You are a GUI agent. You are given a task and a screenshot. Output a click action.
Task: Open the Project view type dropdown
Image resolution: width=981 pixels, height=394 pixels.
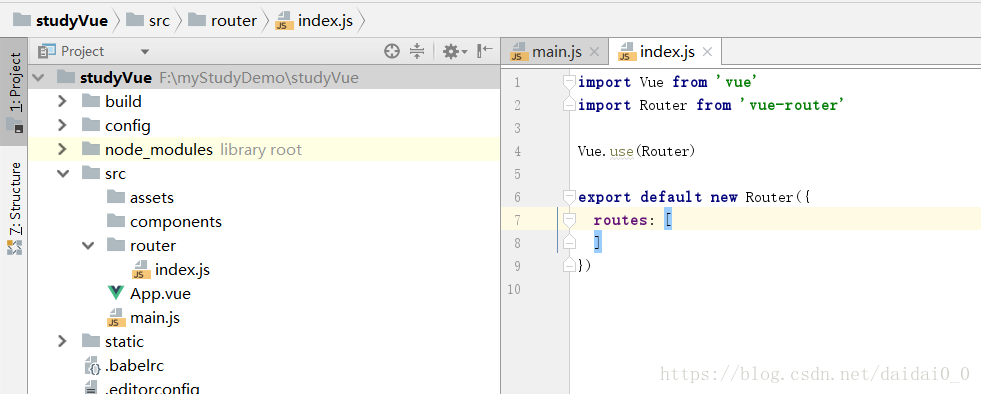coord(145,52)
